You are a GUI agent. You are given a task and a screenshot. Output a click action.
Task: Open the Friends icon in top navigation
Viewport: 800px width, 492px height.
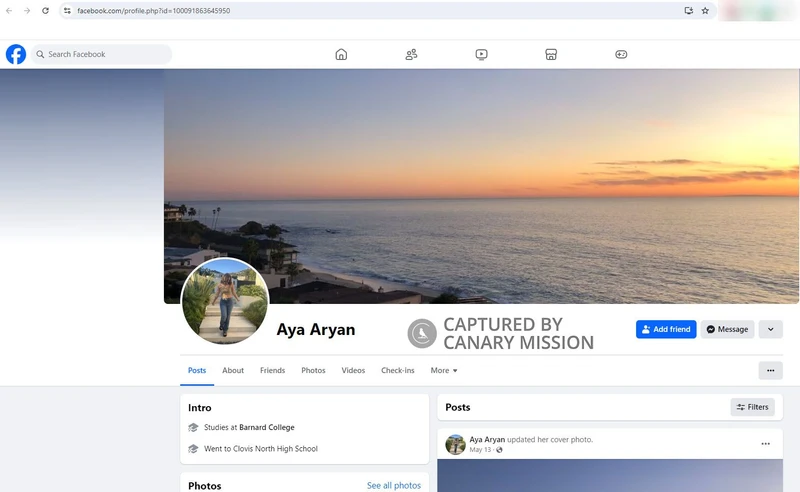click(411, 54)
